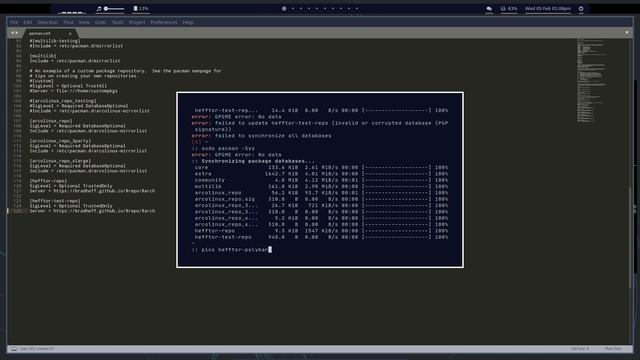Viewport: 640px width, 360px height.
Task: Click the file:///home/custompkgs Server line
Action: pos(73,91)
